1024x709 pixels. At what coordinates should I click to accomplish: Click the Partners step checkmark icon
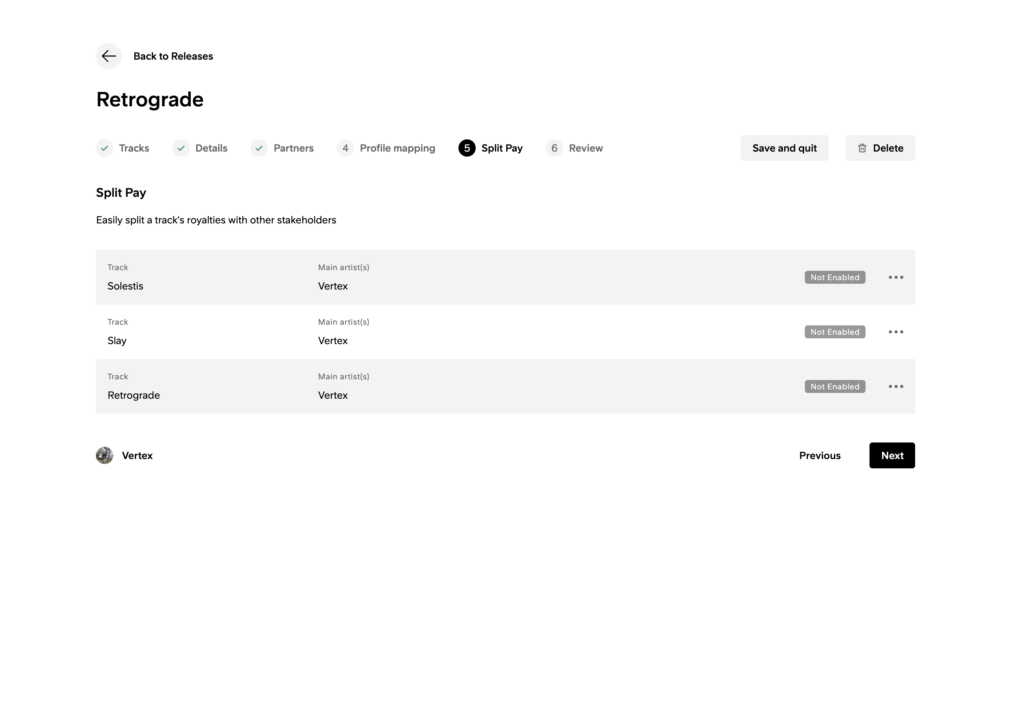click(x=259, y=148)
